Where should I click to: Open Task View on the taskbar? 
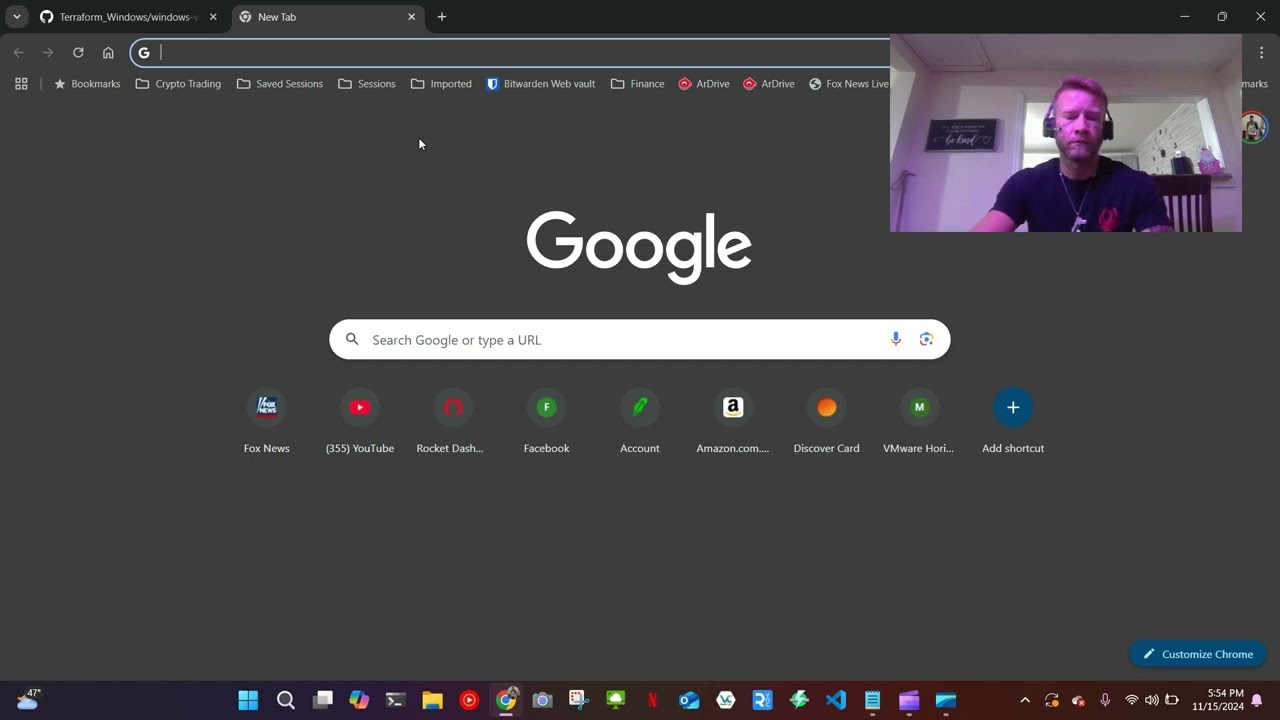pyautogui.click(x=322, y=700)
